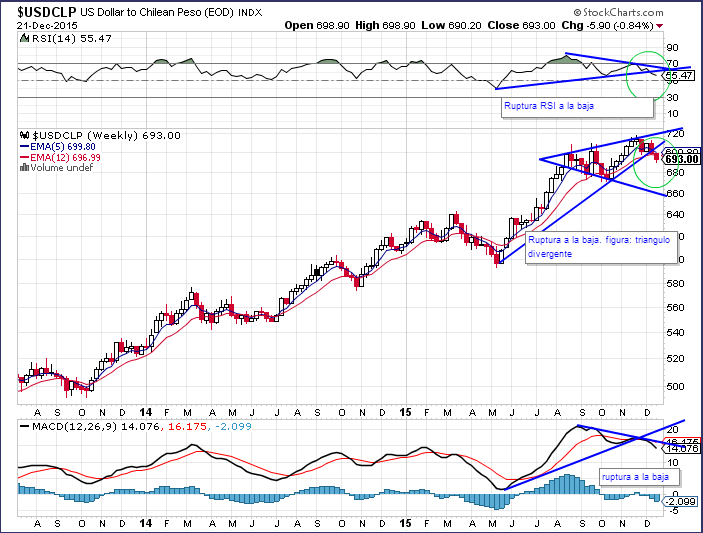Click the EMA(5) 699.80 legend entry
The height and width of the screenshot is (533, 703).
57,147
